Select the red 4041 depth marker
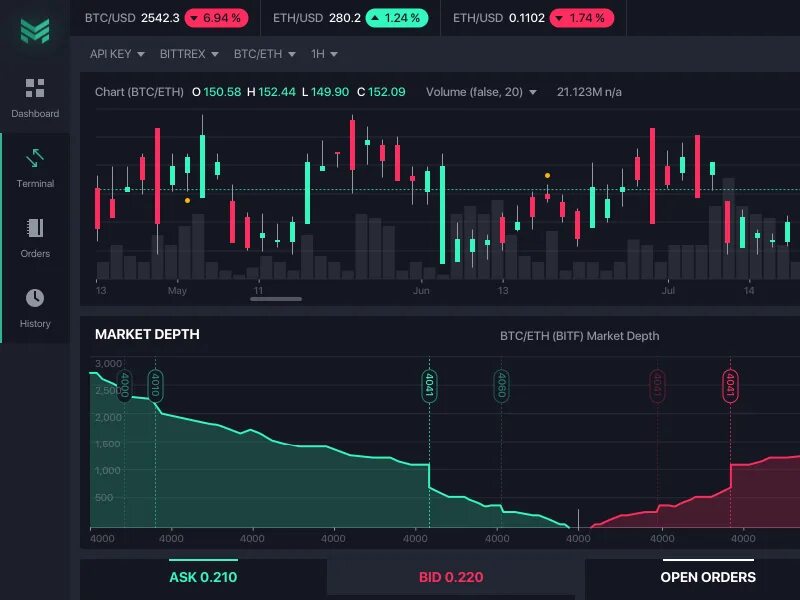 tap(733, 384)
